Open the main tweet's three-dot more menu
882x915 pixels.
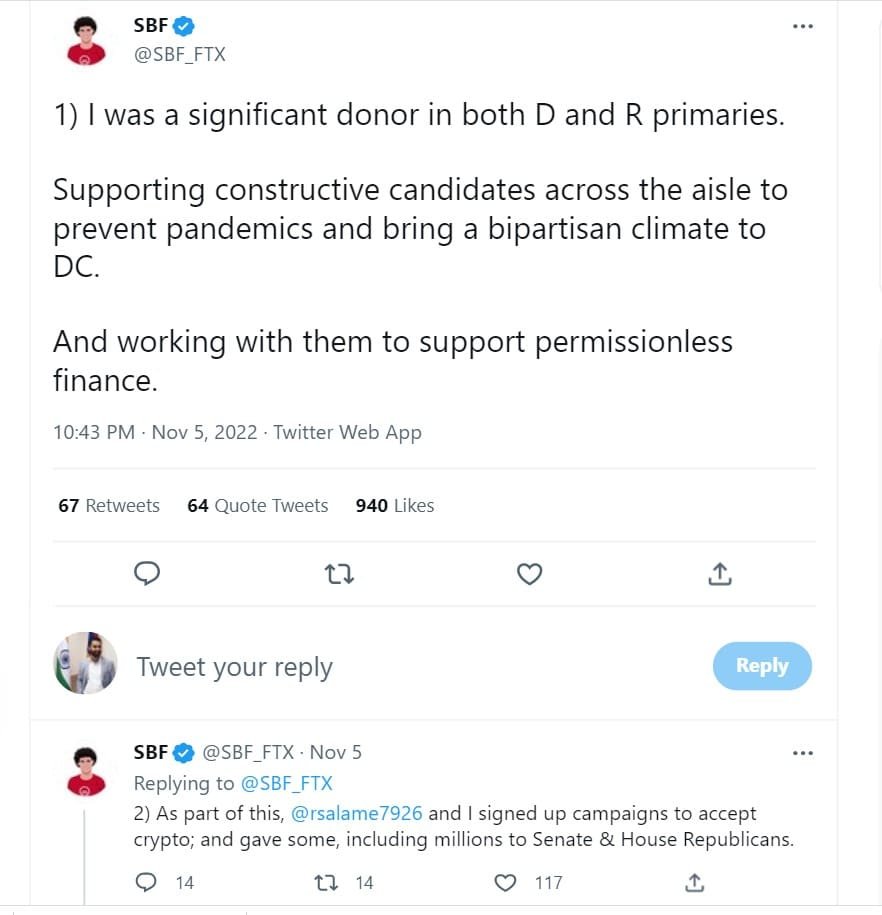(x=802, y=26)
